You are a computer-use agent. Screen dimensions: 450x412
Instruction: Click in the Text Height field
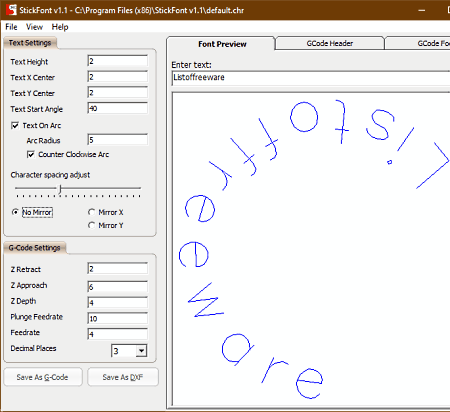117,61
